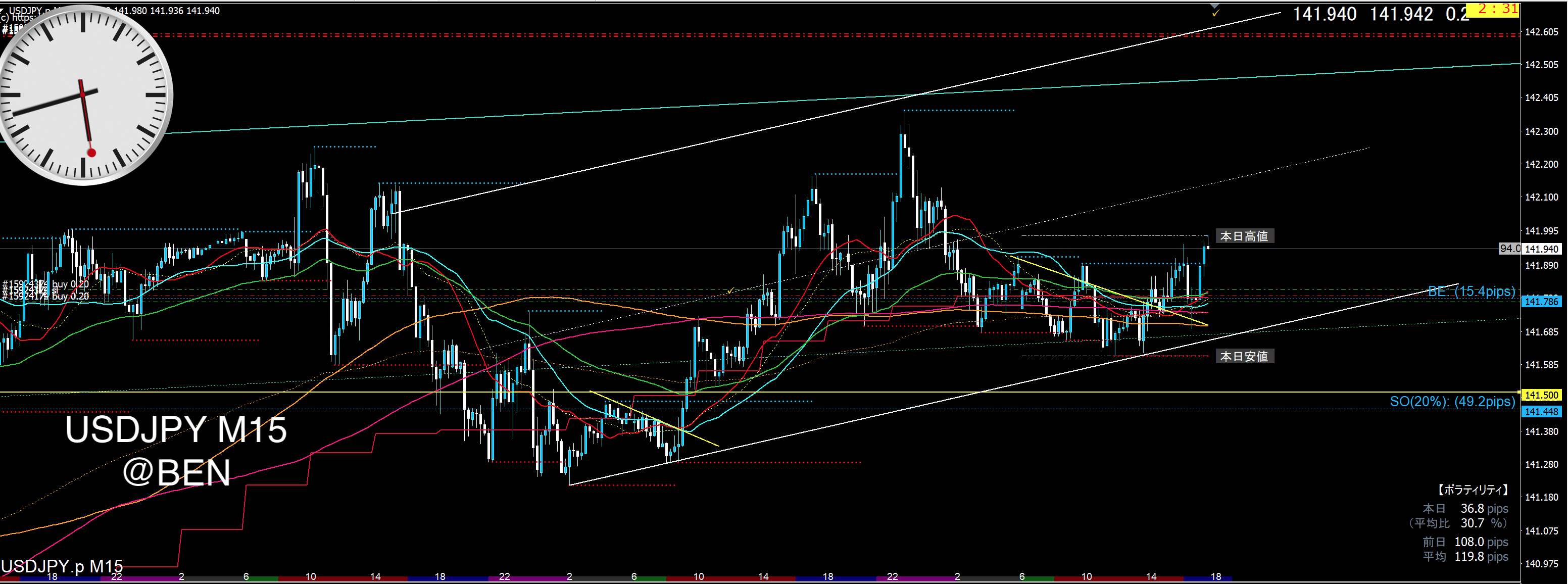Click the red center of clock hands
The width and height of the screenshot is (1568, 584).
point(82,94)
